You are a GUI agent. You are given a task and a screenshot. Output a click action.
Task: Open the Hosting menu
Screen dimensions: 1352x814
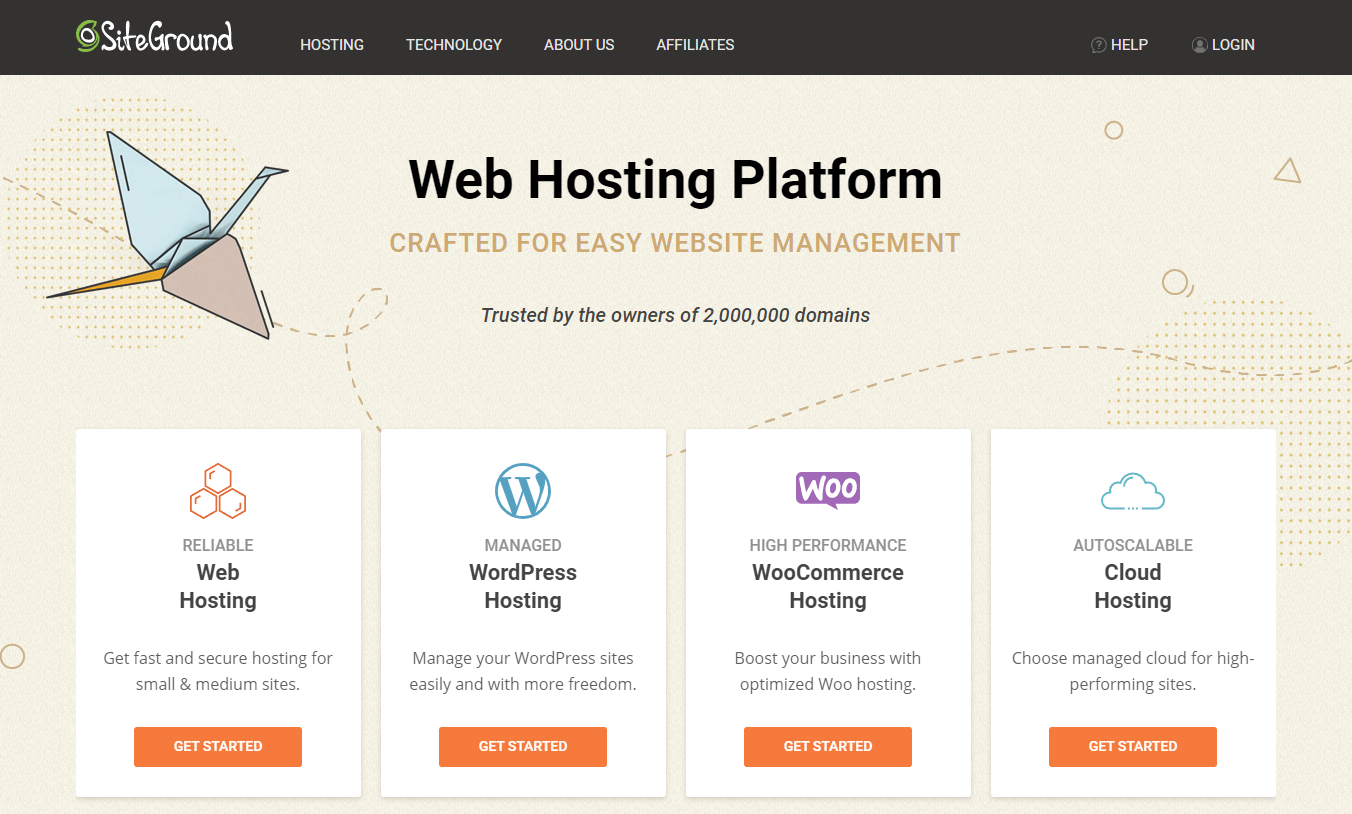coord(332,45)
